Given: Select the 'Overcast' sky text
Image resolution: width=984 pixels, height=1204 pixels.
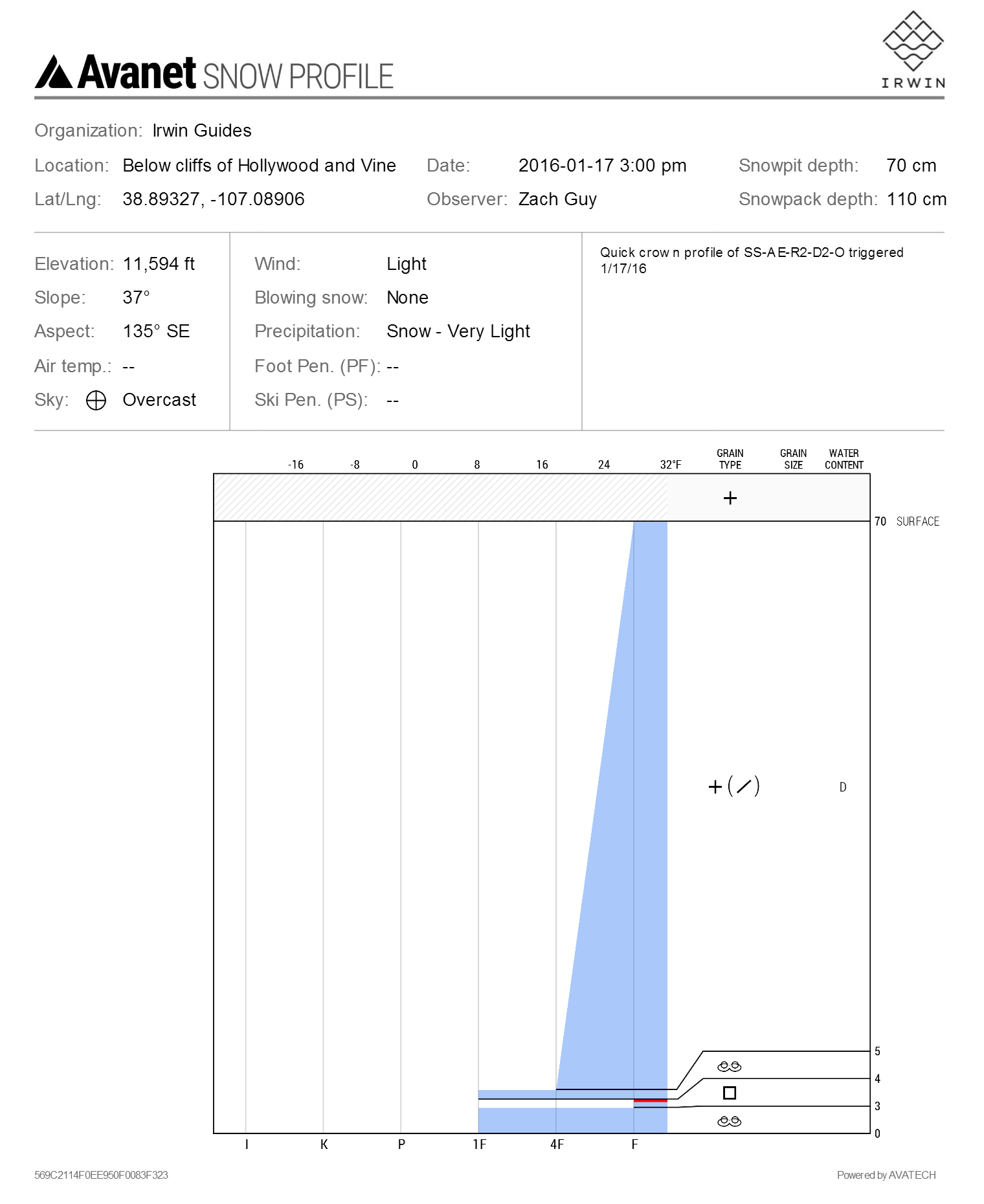Looking at the screenshot, I should tap(159, 400).
